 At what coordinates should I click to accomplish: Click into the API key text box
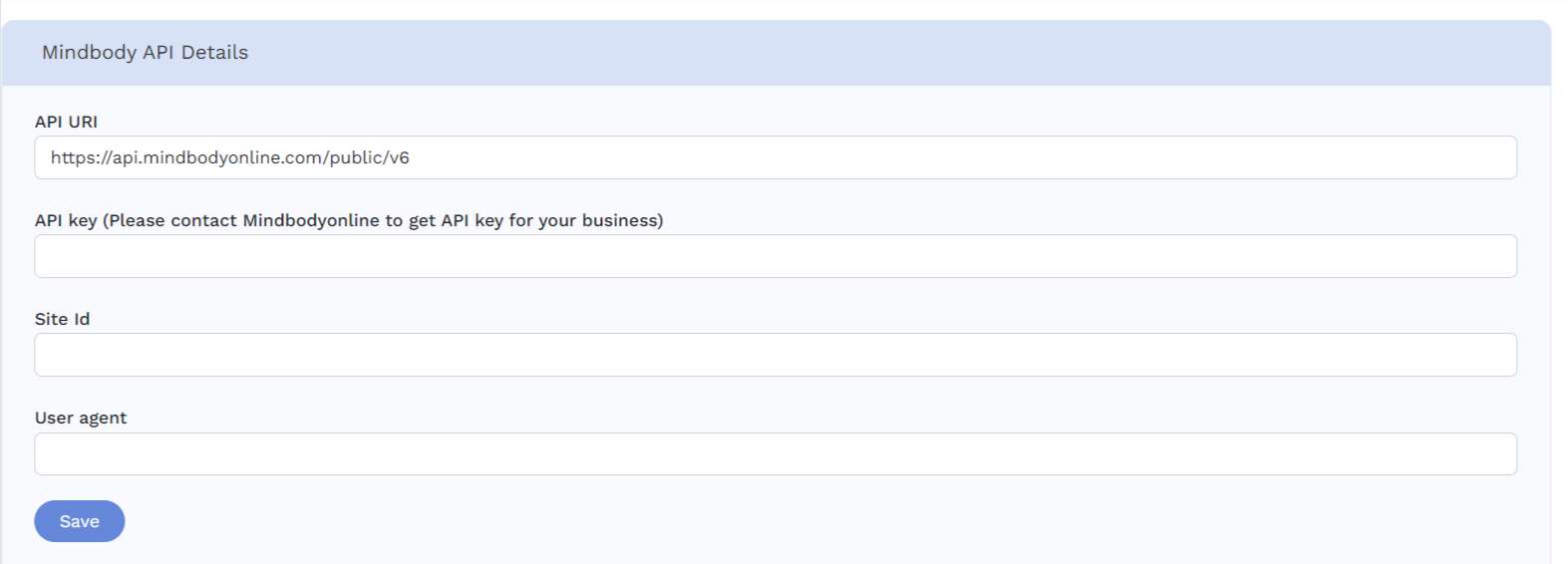point(775,256)
